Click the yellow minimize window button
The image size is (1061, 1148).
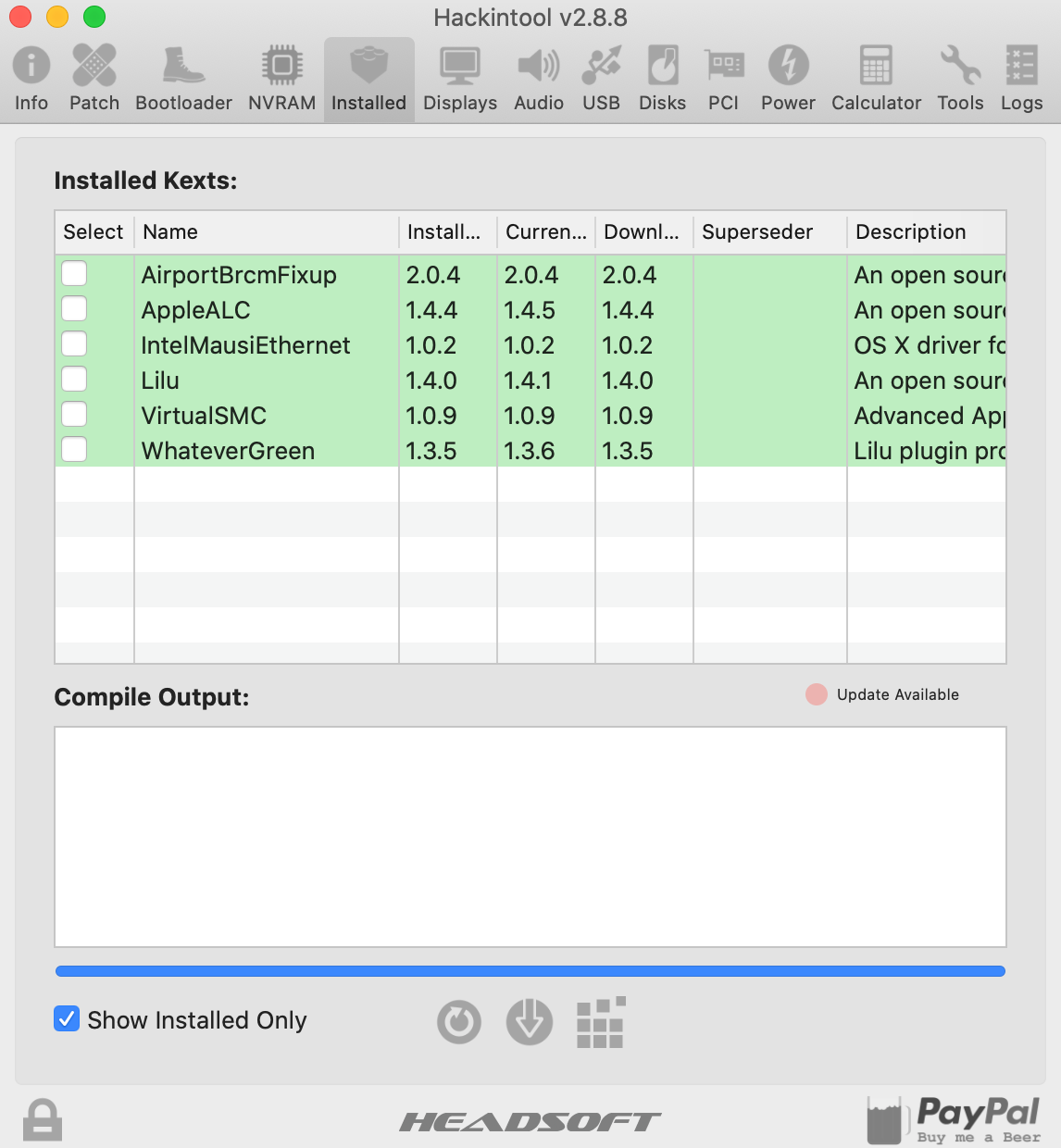pos(57,17)
